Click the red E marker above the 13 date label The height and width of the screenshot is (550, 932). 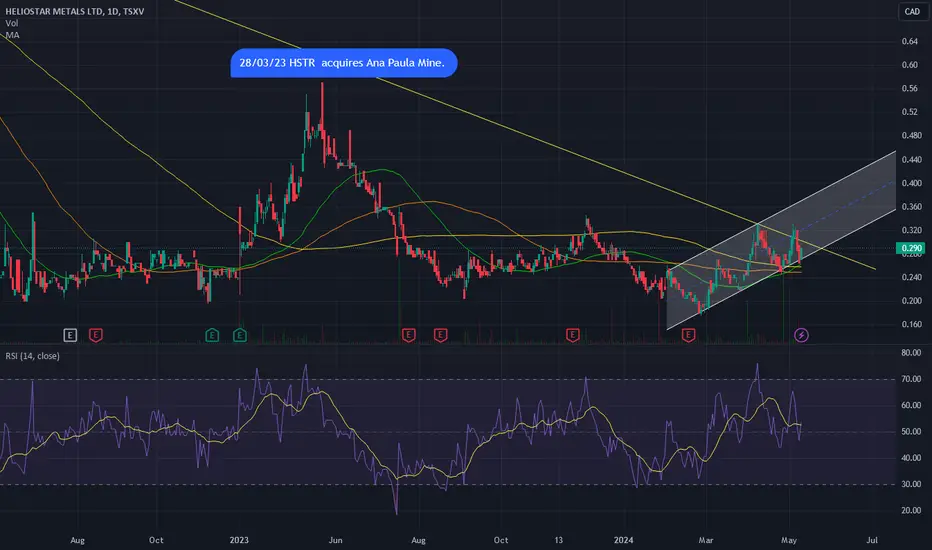click(x=572, y=335)
